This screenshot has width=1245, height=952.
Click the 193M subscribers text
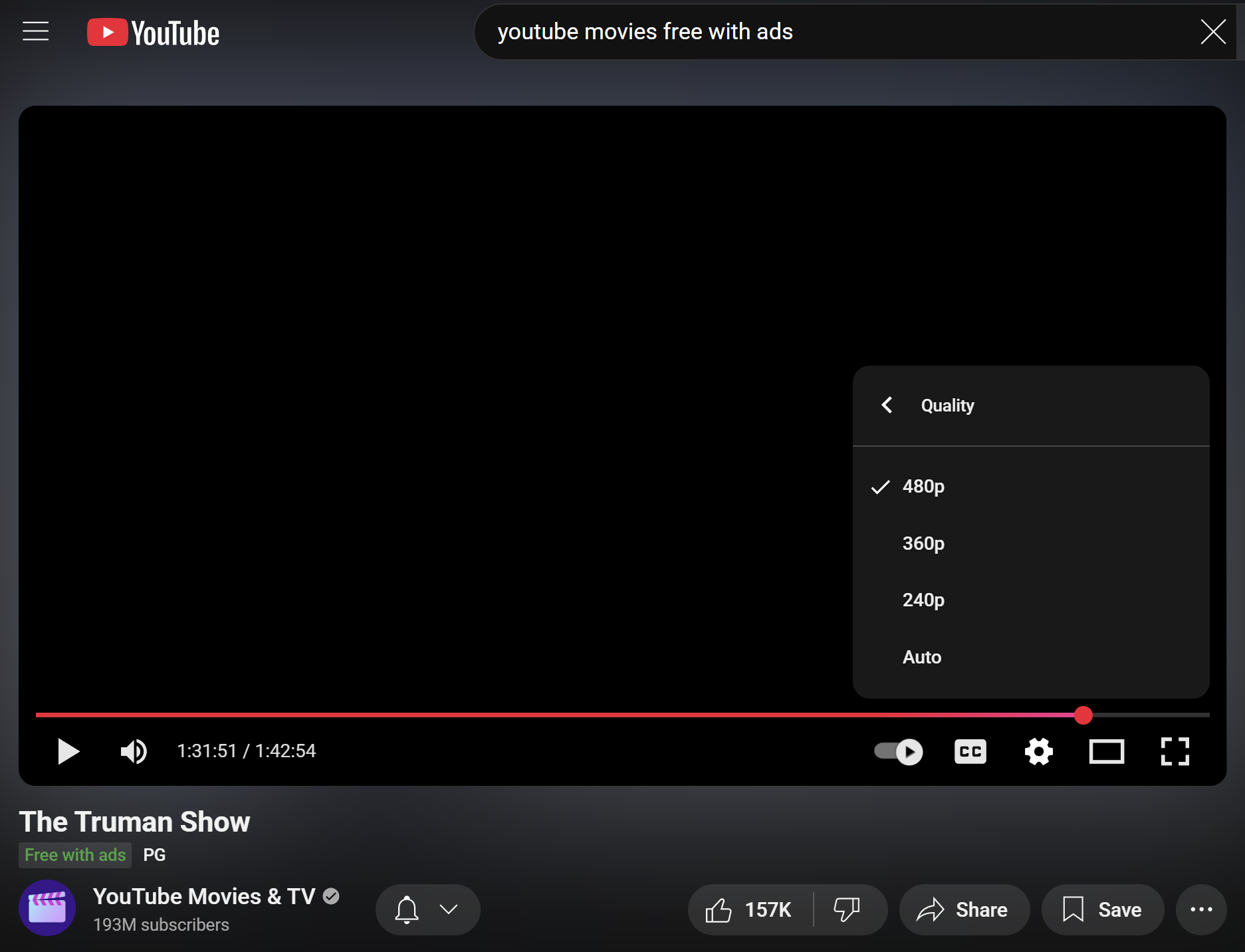(161, 925)
